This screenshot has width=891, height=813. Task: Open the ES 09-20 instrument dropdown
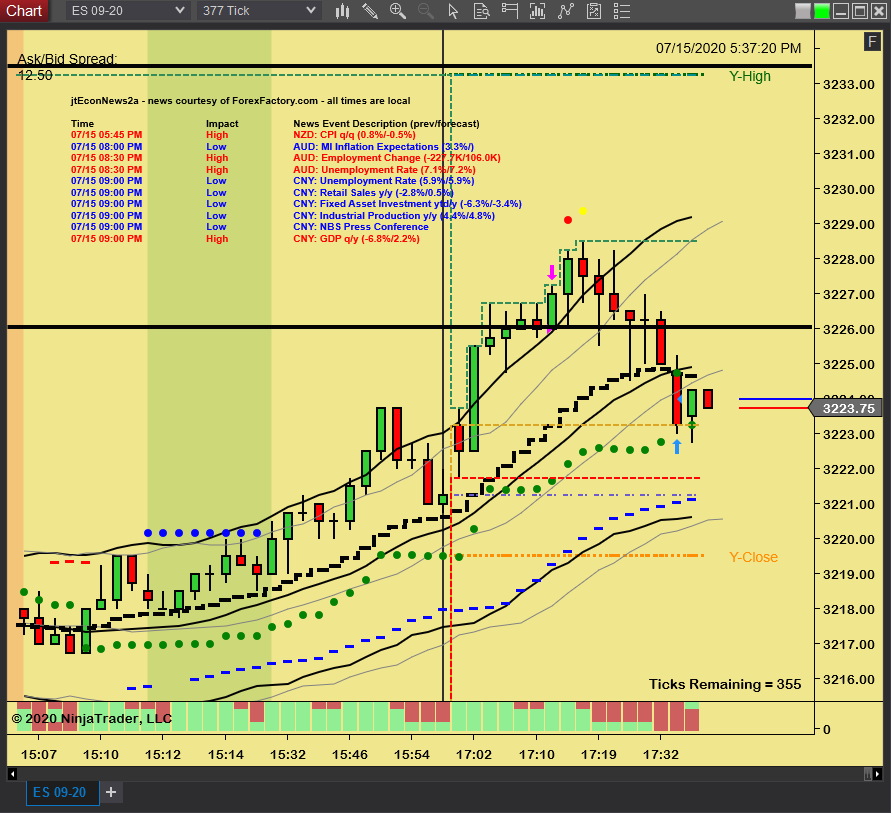coord(127,11)
